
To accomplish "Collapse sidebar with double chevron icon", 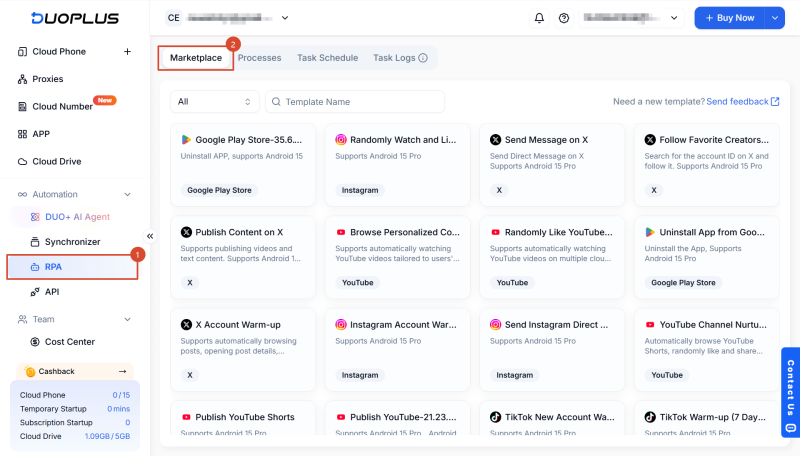I will pos(150,236).
